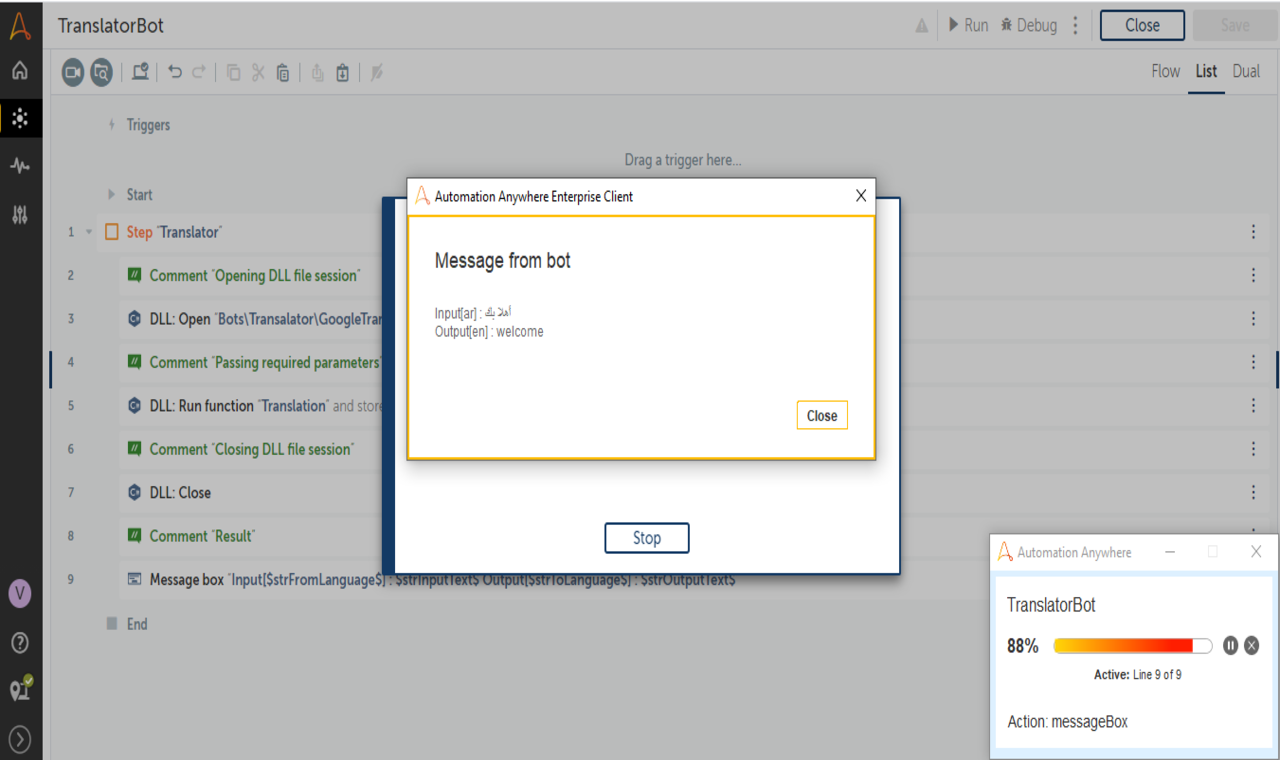The image size is (1280, 760).
Task: Open the bot assistant search icon in toolbar
Action: point(101,72)
